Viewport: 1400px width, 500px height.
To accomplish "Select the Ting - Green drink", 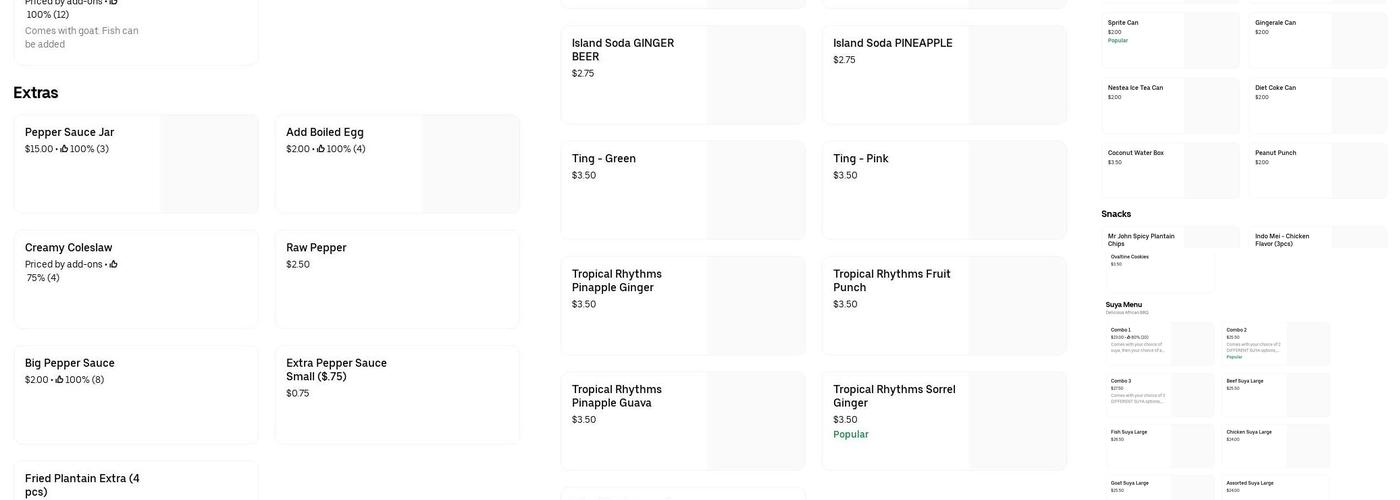I will click(x=682, y=190).
